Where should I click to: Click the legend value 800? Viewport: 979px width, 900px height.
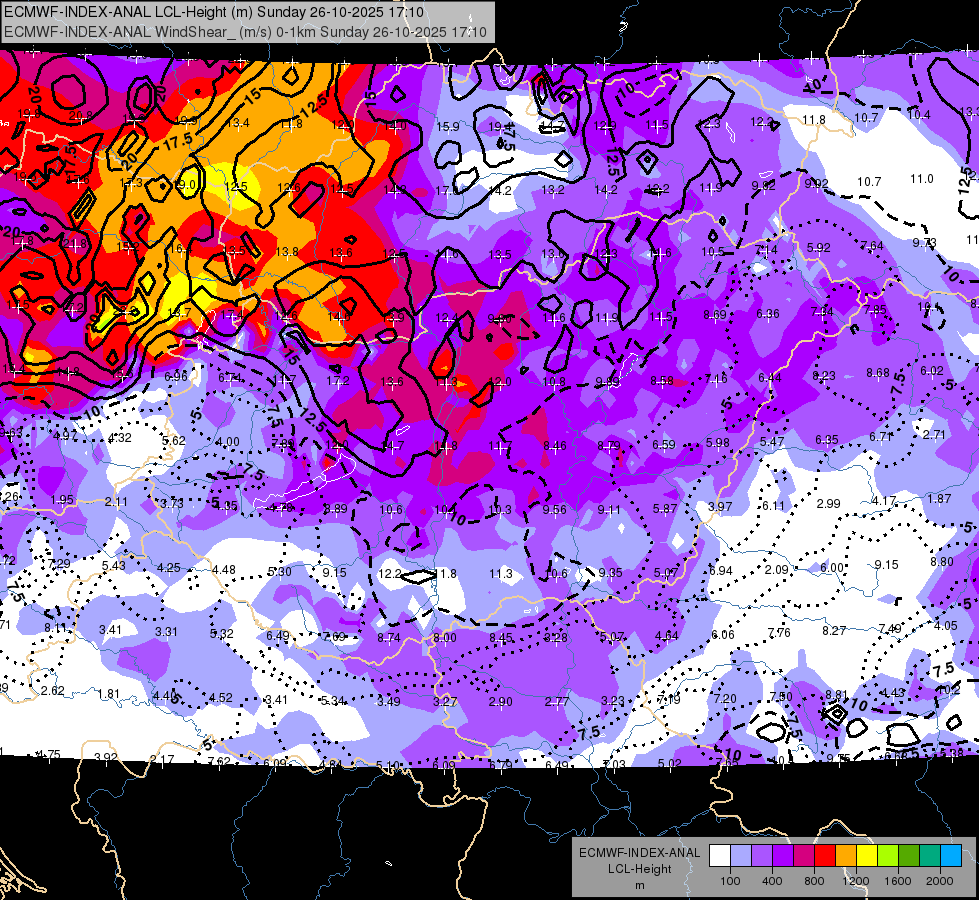tap(814, 881)
